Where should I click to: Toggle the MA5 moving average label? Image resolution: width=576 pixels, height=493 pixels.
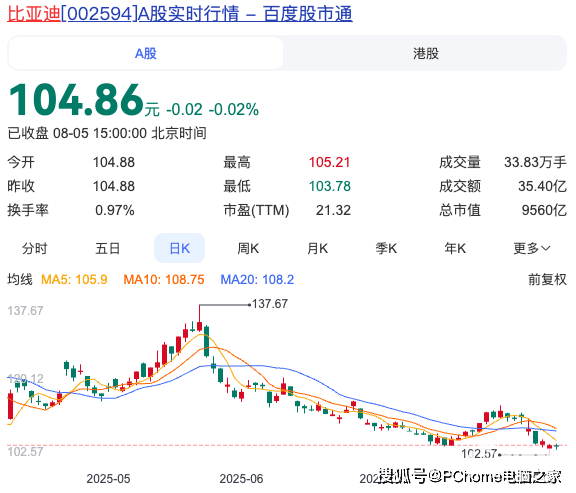(x=74, y=280)
